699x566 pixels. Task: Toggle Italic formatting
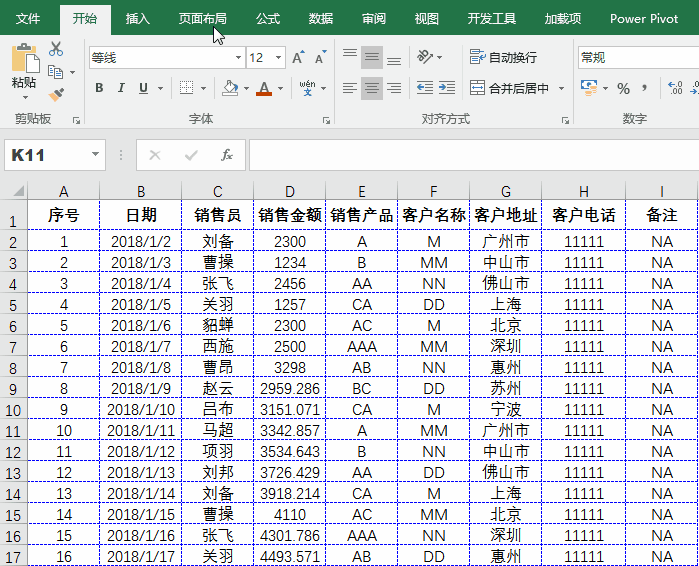pyautogui.click(x=121, y=88)
